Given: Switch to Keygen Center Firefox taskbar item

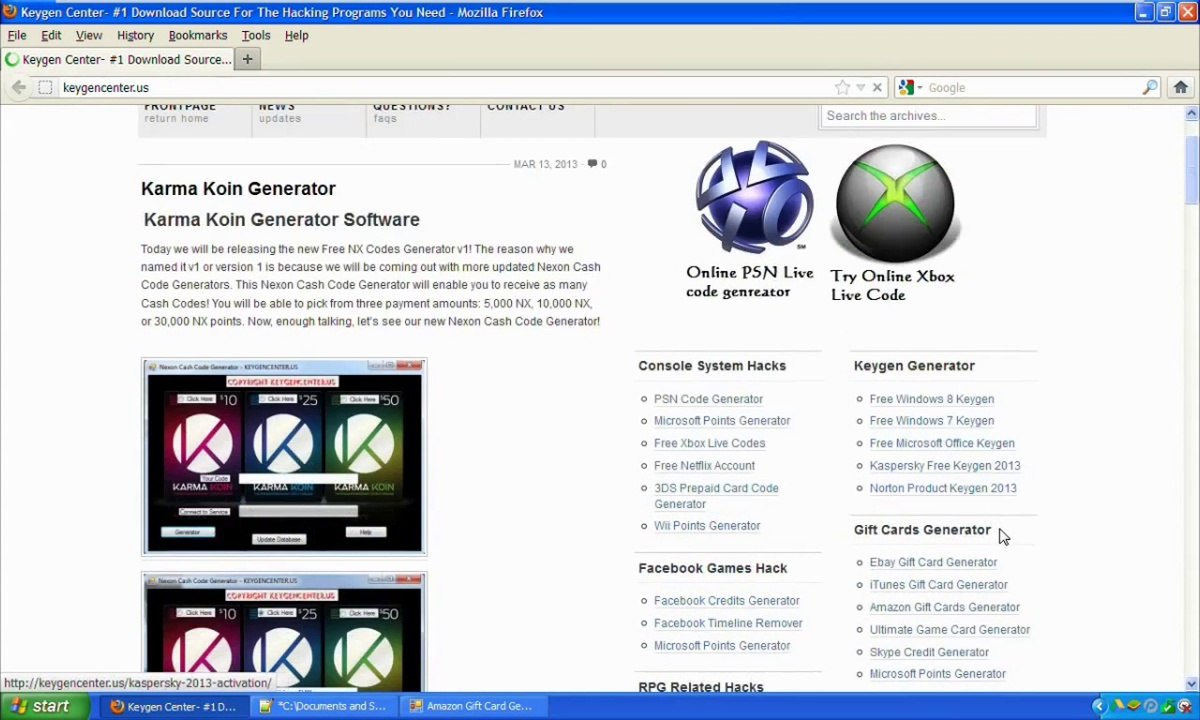Looking at the screenshot, I should (x=174, y=706).
